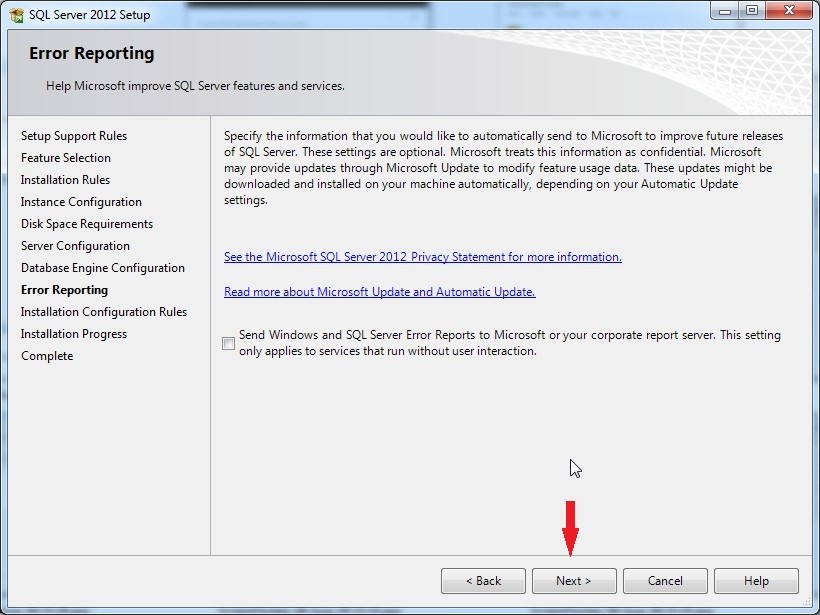Select Installation Progress in the sidebar
The height and width of the screenshot is (615, 820).
[74, 333]
